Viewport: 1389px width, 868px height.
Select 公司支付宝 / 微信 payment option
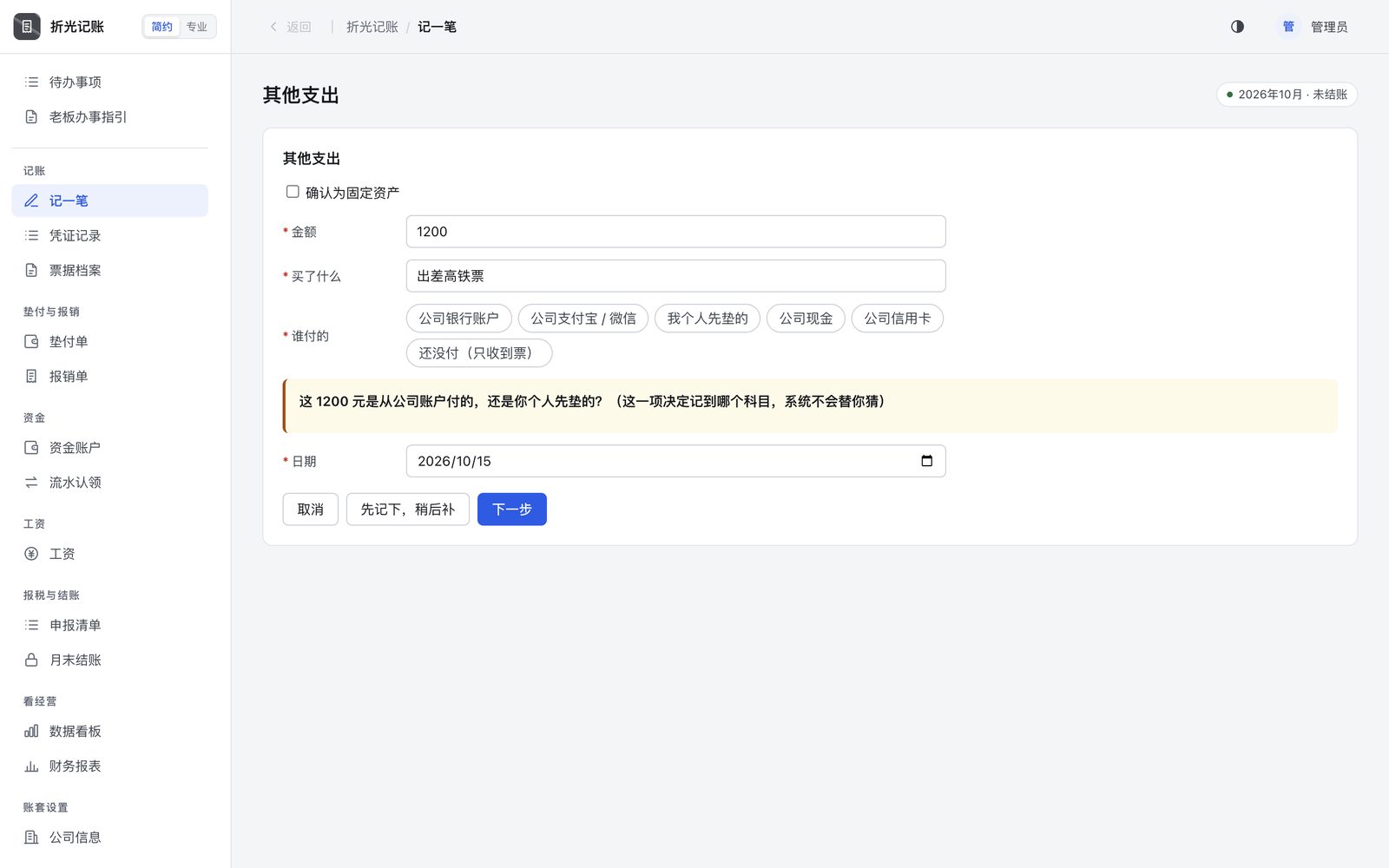(583, 319)
